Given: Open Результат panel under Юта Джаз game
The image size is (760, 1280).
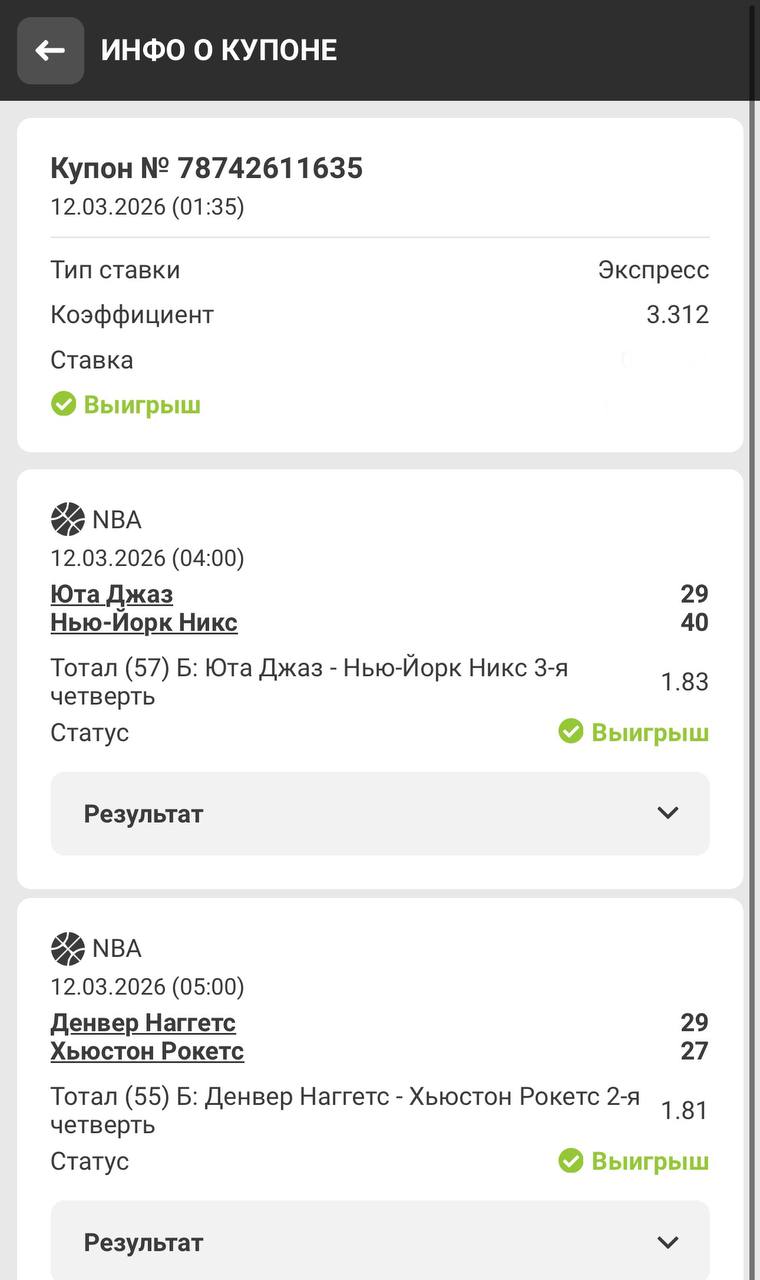Looking at the screenshot, I should coord(380,814).
